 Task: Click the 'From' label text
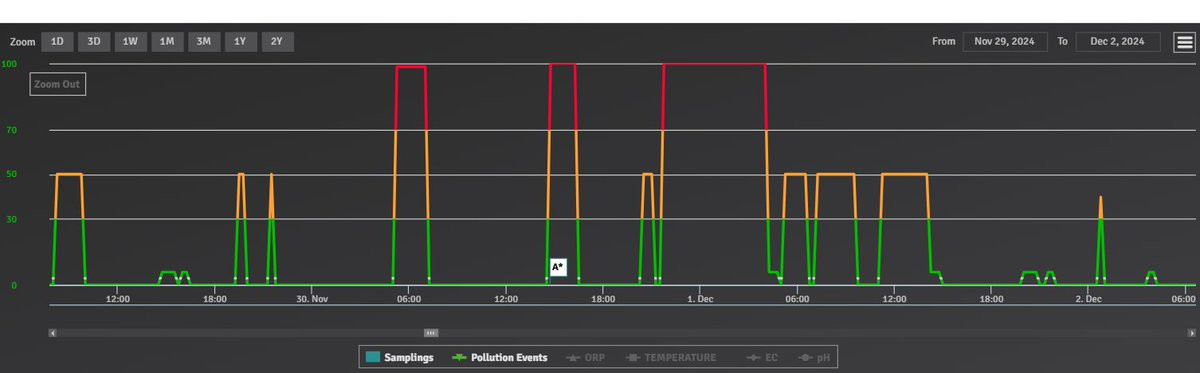[943, 42]
